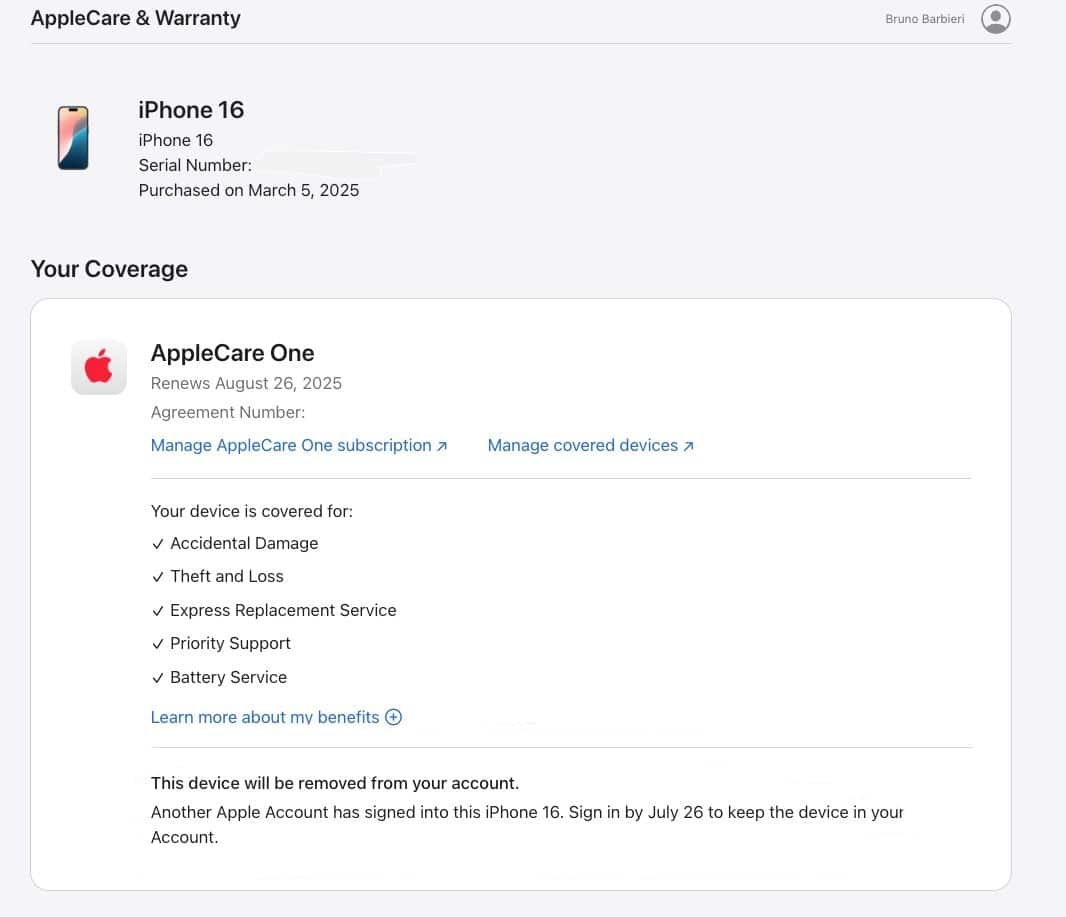Click device will be removed notice heading
Screen dimensions: 1066x917
coord(334,783)
